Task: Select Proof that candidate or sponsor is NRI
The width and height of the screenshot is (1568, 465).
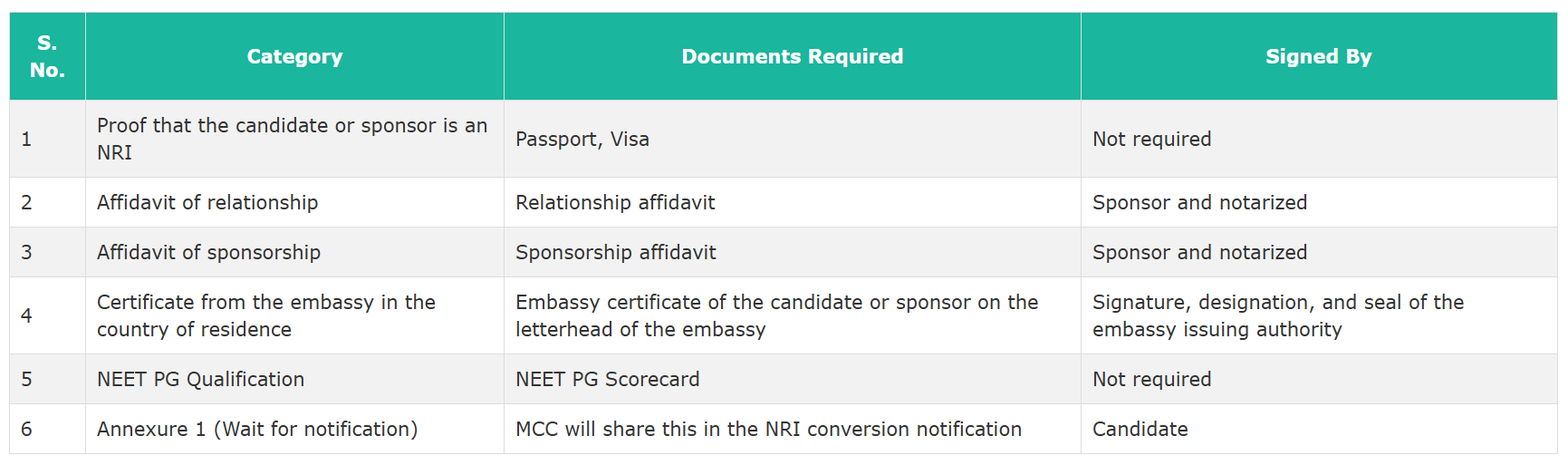Action: click(x=292, y=139)
